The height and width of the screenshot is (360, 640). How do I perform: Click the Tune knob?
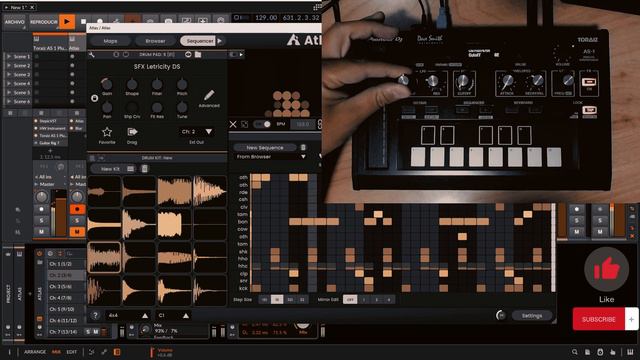pos(182,107)
